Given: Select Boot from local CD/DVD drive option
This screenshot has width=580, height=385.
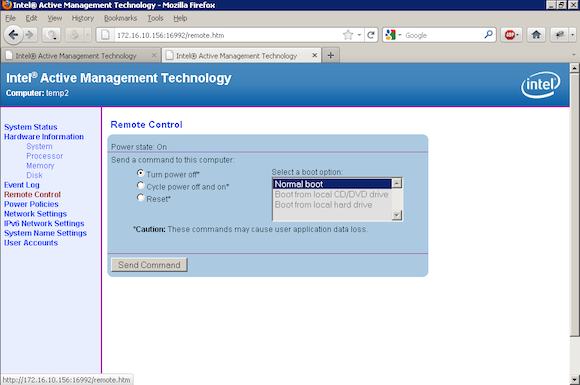Looking at the screenshot, I should tap(332, 194).
